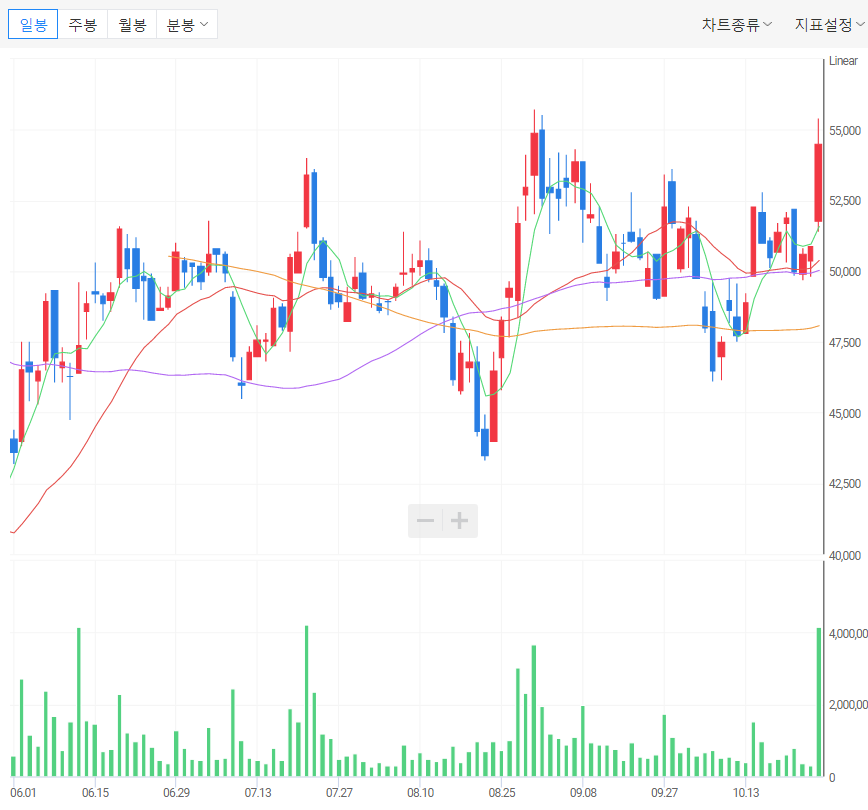Zoom out with the minus button
Screen dimensions: 868x810
425,520
